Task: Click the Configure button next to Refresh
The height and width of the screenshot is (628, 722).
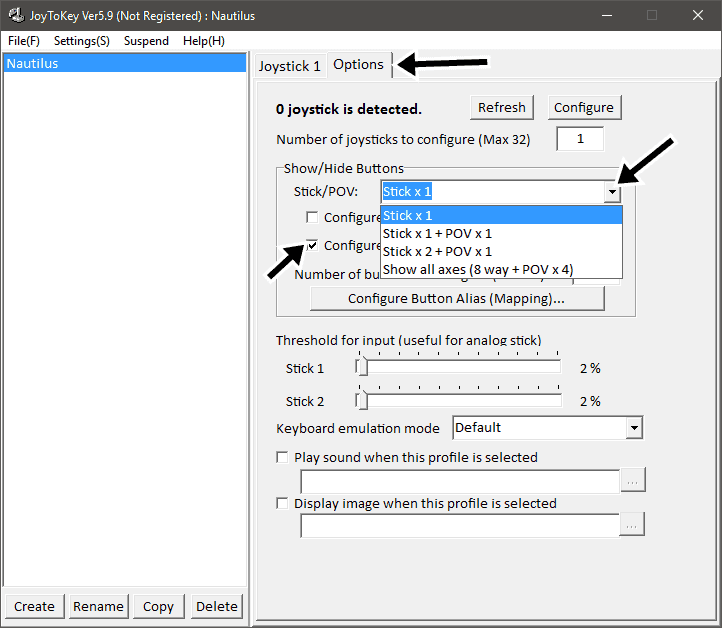Action: pos(584,107)
